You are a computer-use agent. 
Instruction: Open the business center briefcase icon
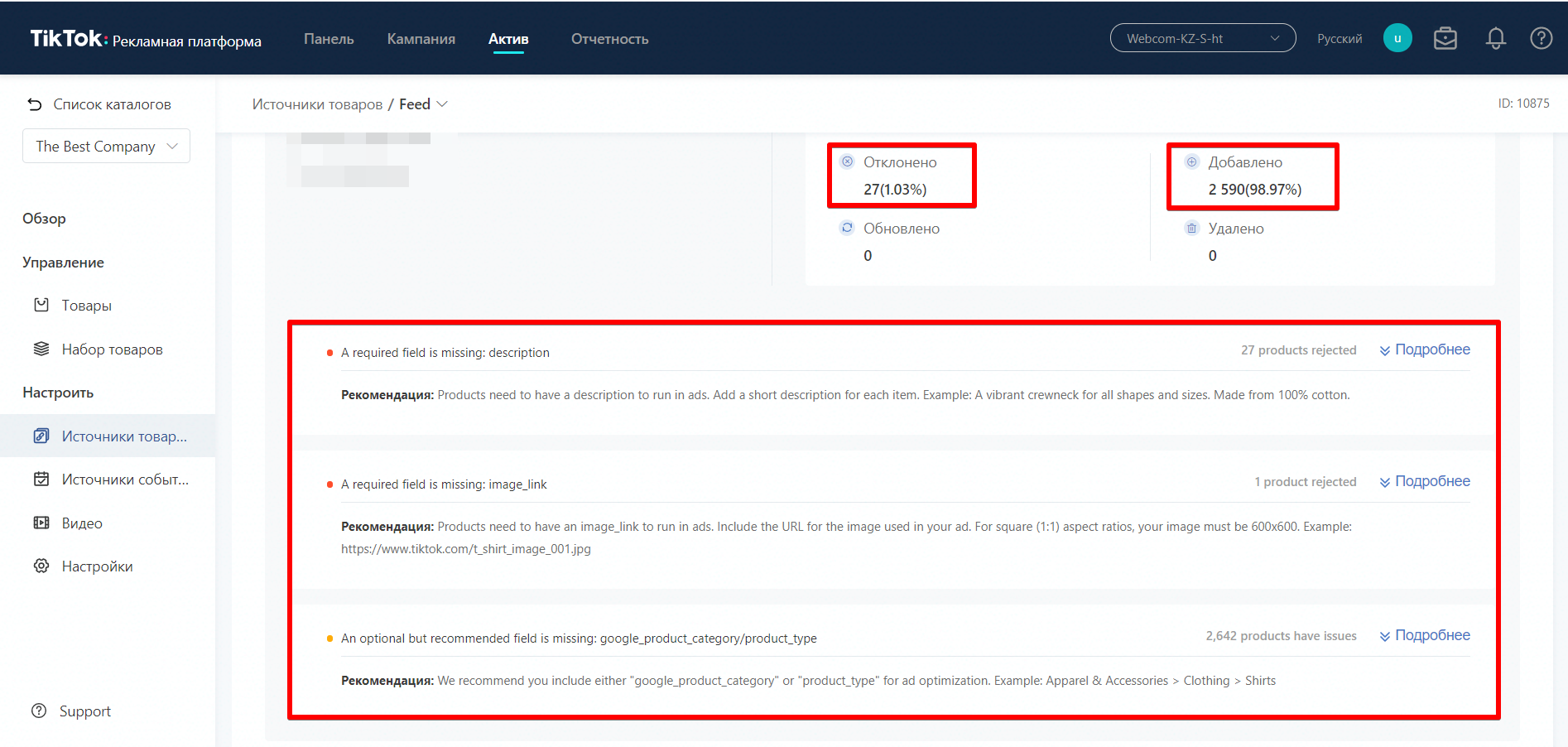1445,39
